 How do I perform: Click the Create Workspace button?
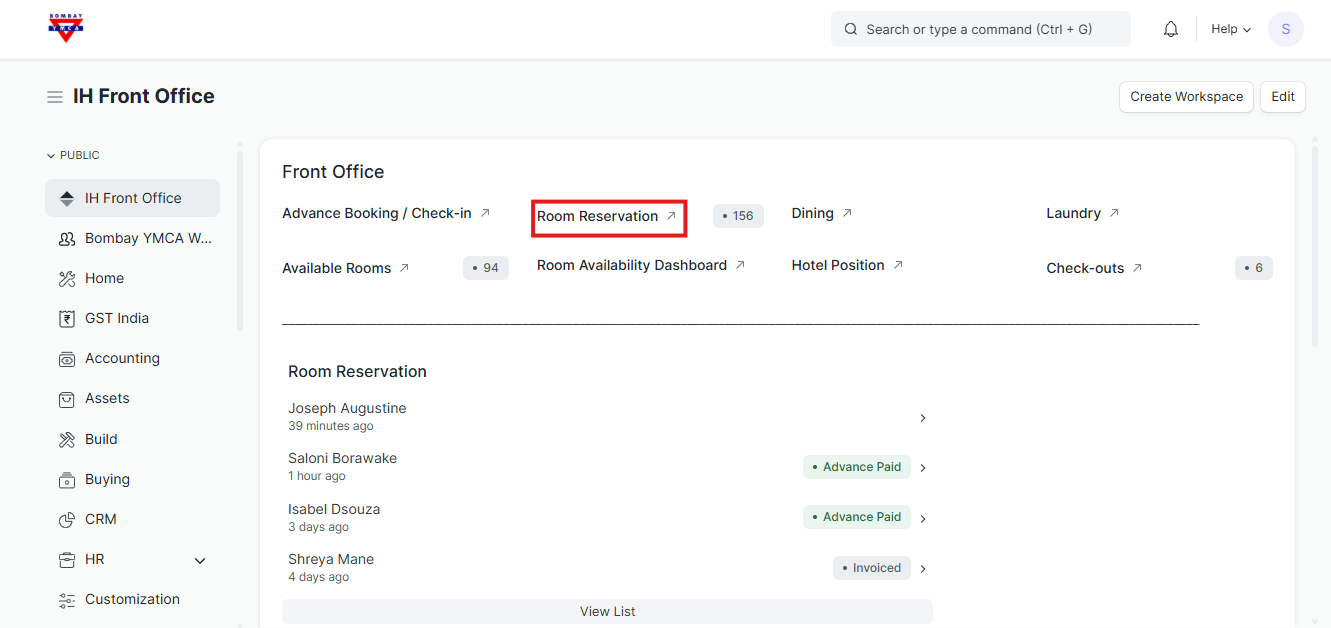(1186, 97)
